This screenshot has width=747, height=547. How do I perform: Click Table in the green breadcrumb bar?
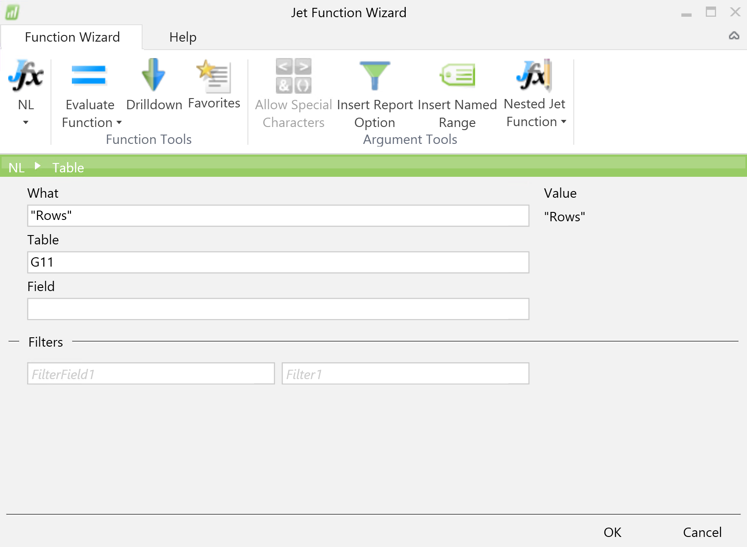coord(68,168)
